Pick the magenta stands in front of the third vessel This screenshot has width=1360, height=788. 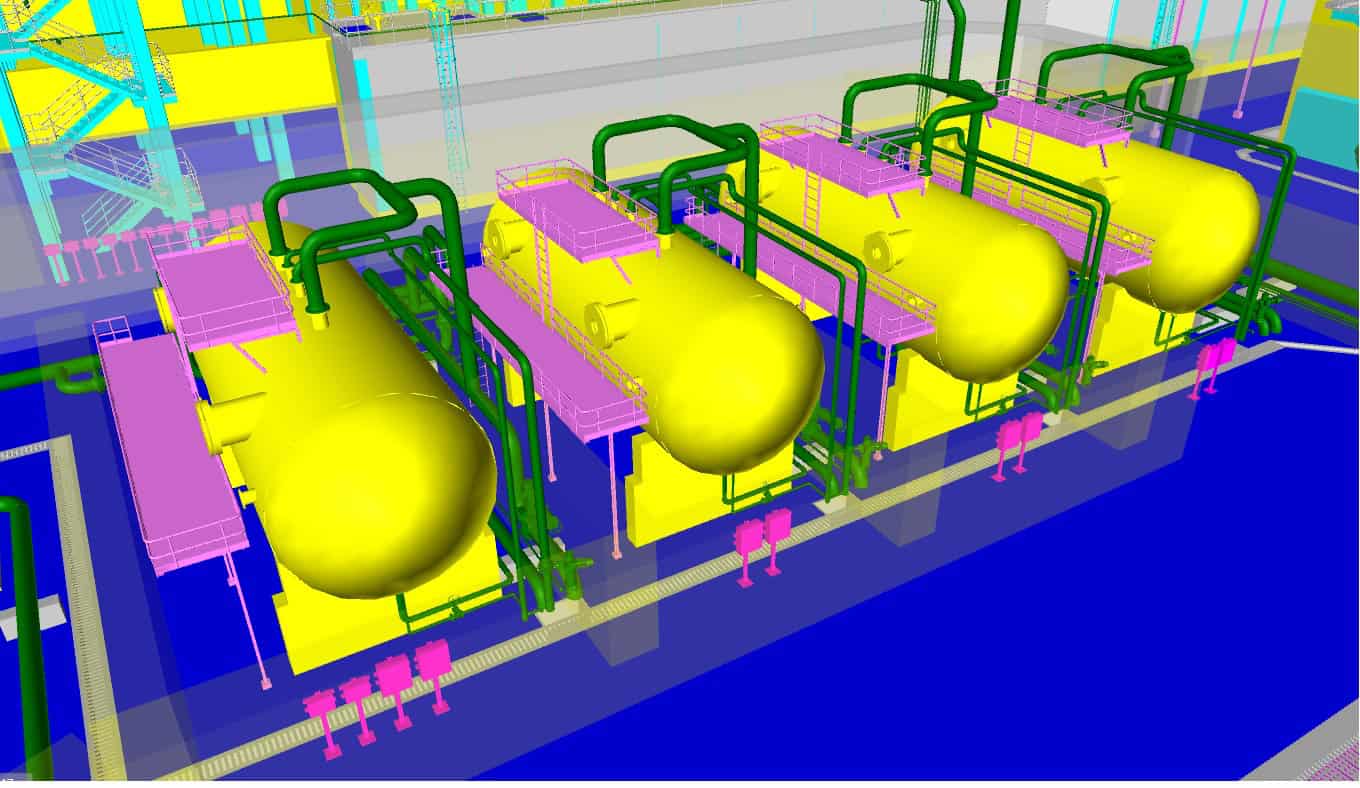pyautogui.click(x=1015, y=438)
